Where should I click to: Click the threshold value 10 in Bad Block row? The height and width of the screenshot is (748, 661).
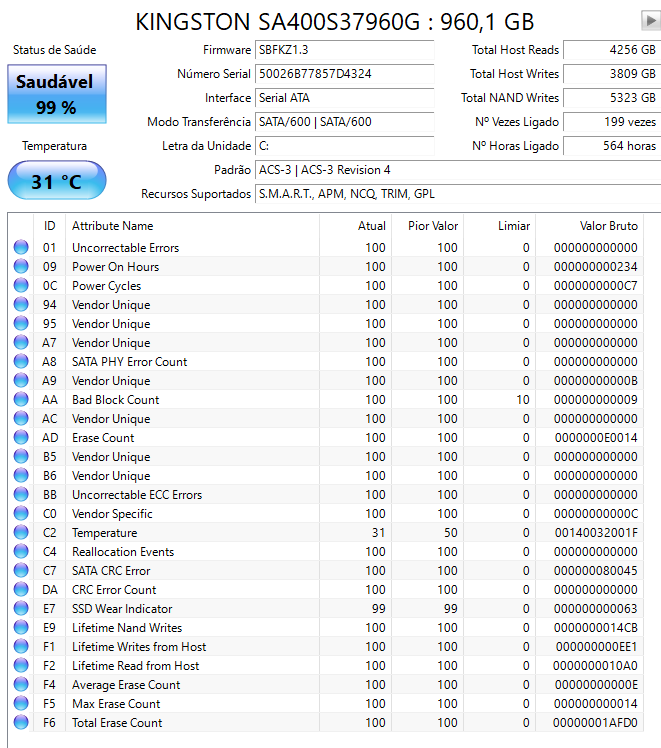523,400
